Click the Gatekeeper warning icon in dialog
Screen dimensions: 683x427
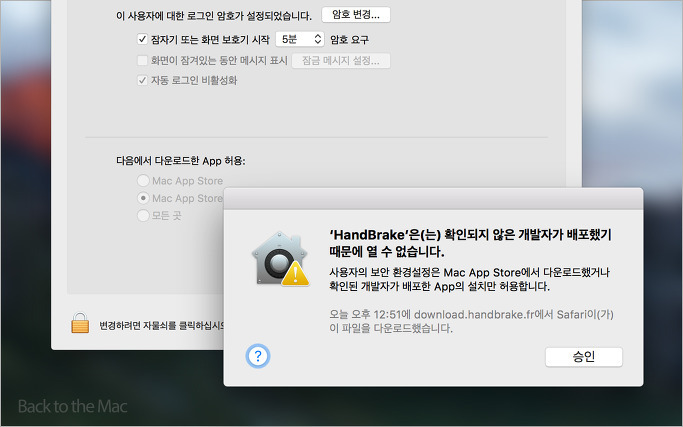tap(280, 259)
